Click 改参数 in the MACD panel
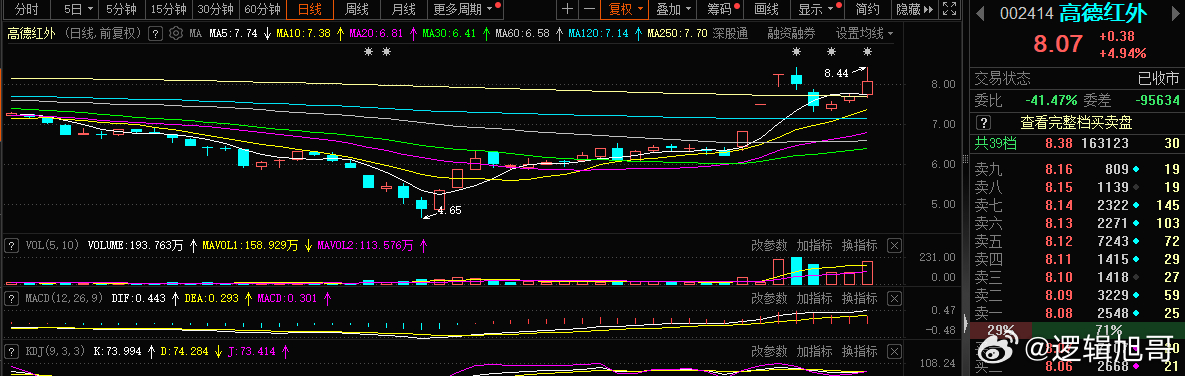 (x=769, y=298)
